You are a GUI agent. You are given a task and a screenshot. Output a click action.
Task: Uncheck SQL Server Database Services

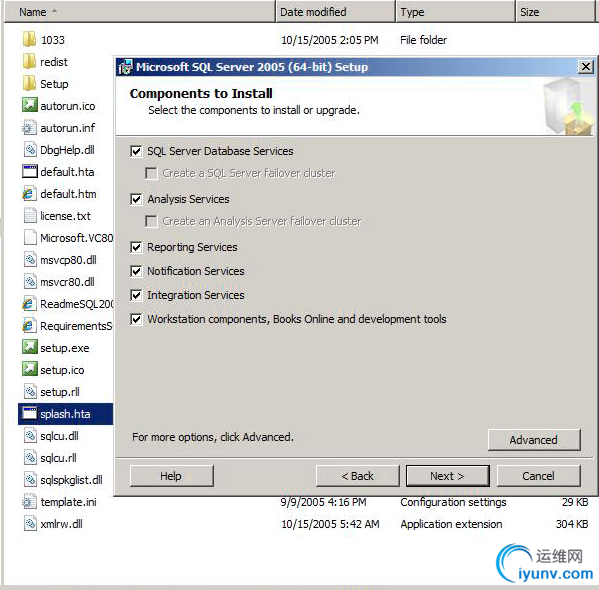pyautogui.click(x=136, y=151)
